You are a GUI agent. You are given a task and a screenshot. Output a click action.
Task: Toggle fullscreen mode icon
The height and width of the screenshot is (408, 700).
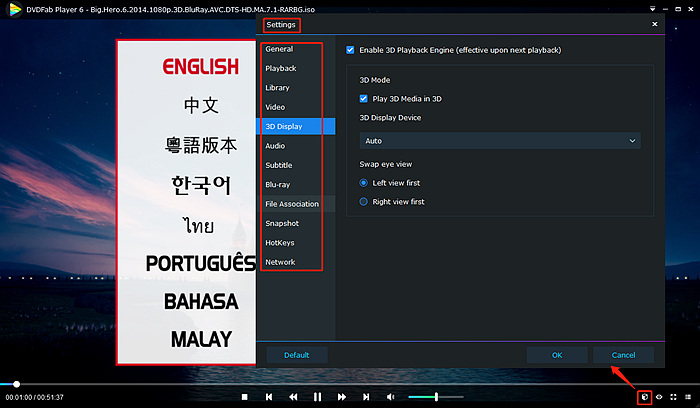(x=673, y=397)
